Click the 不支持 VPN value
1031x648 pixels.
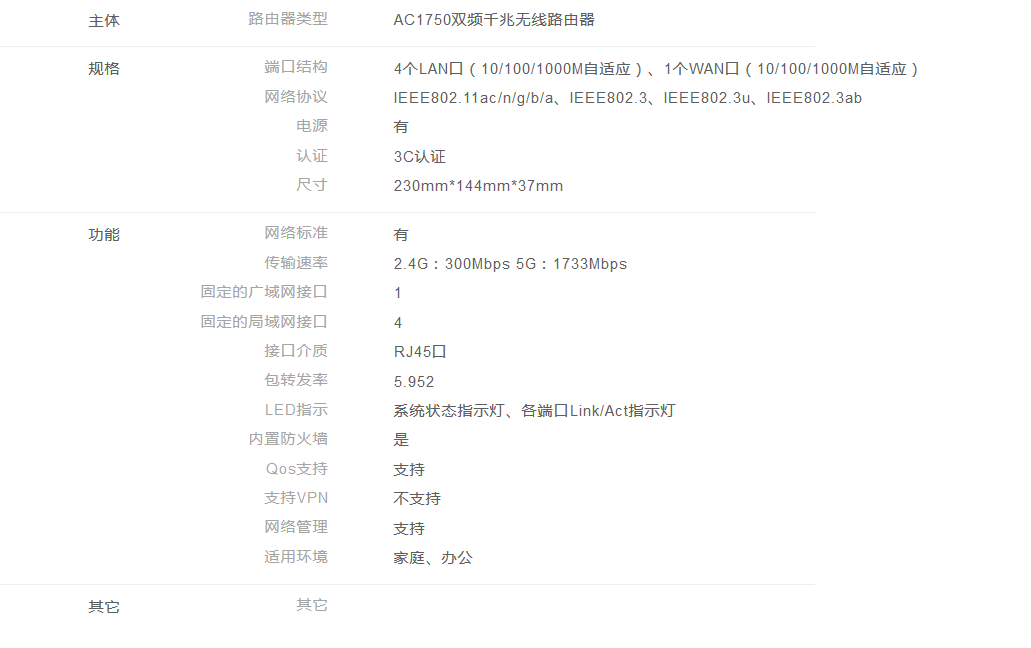pos(417,499)
